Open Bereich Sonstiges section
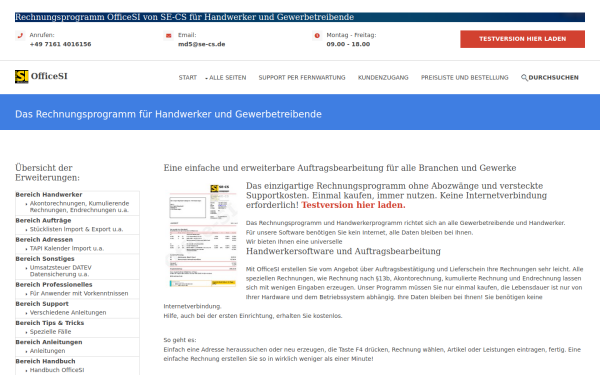This screenshot has height=375, width=600. [45, 259]
